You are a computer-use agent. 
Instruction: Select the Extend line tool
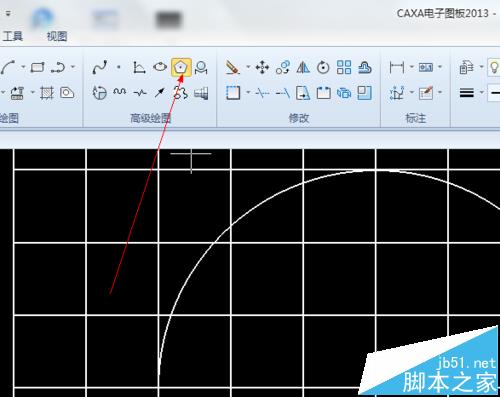pyautogui.click(x=283, y=93)
